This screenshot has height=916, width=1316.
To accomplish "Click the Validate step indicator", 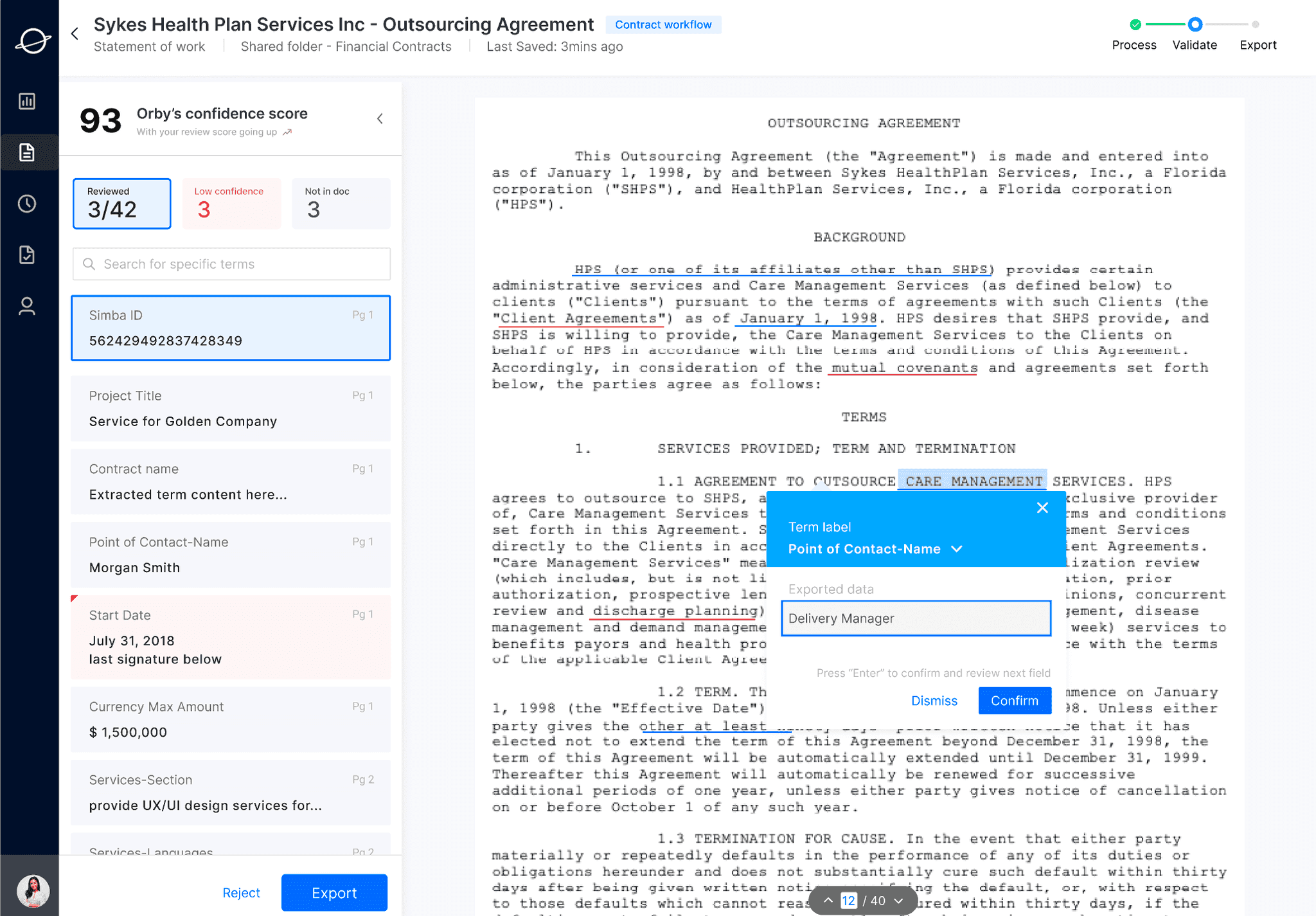I will 1195,35.
